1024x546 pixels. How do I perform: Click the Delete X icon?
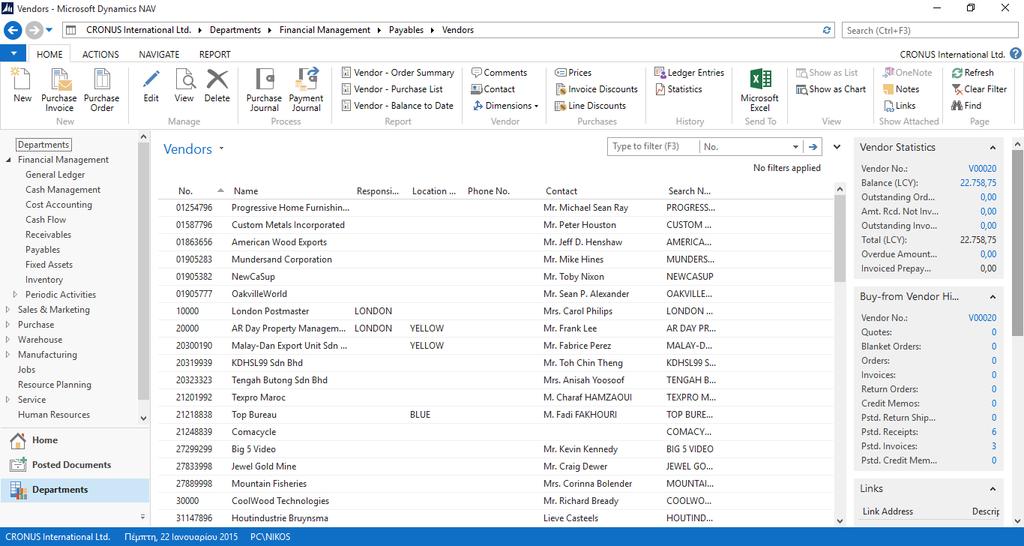pyautogui.click(x=217, y=79)
